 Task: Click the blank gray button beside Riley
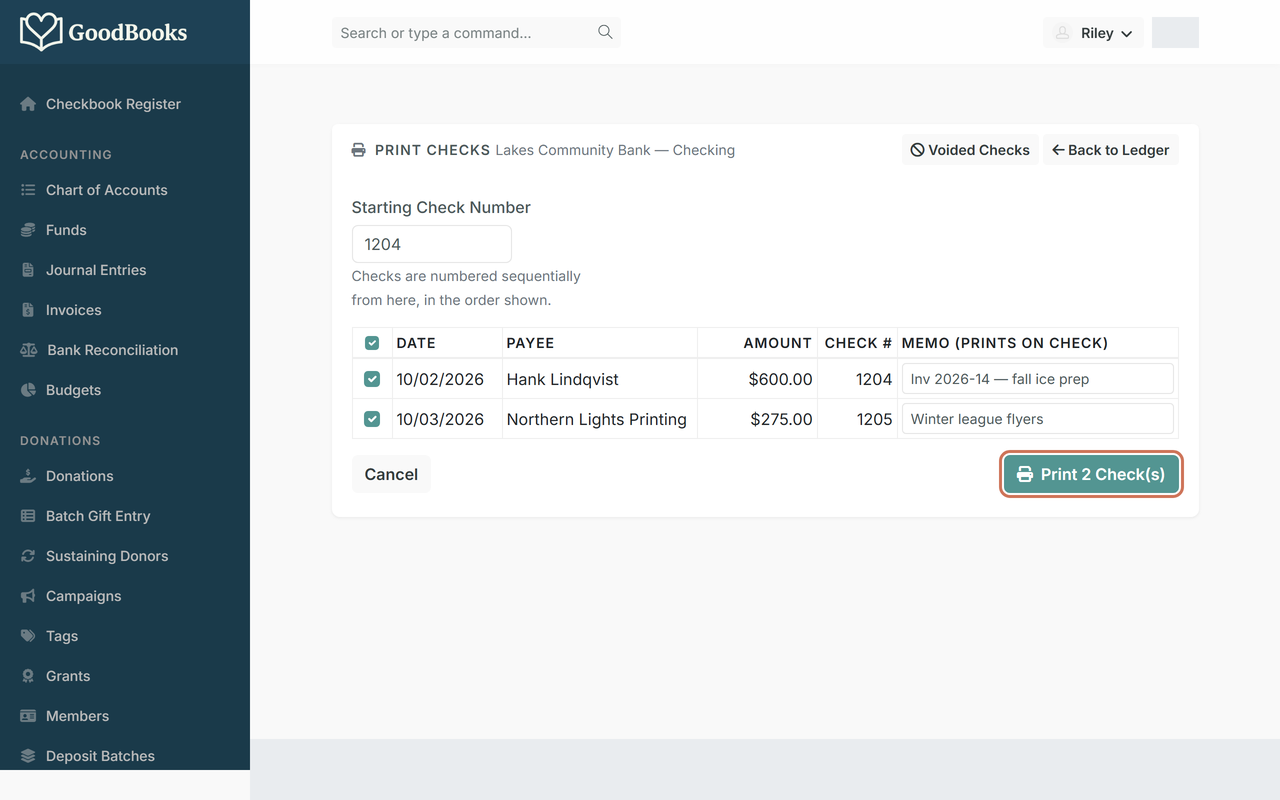click(x=1175, y=33)
